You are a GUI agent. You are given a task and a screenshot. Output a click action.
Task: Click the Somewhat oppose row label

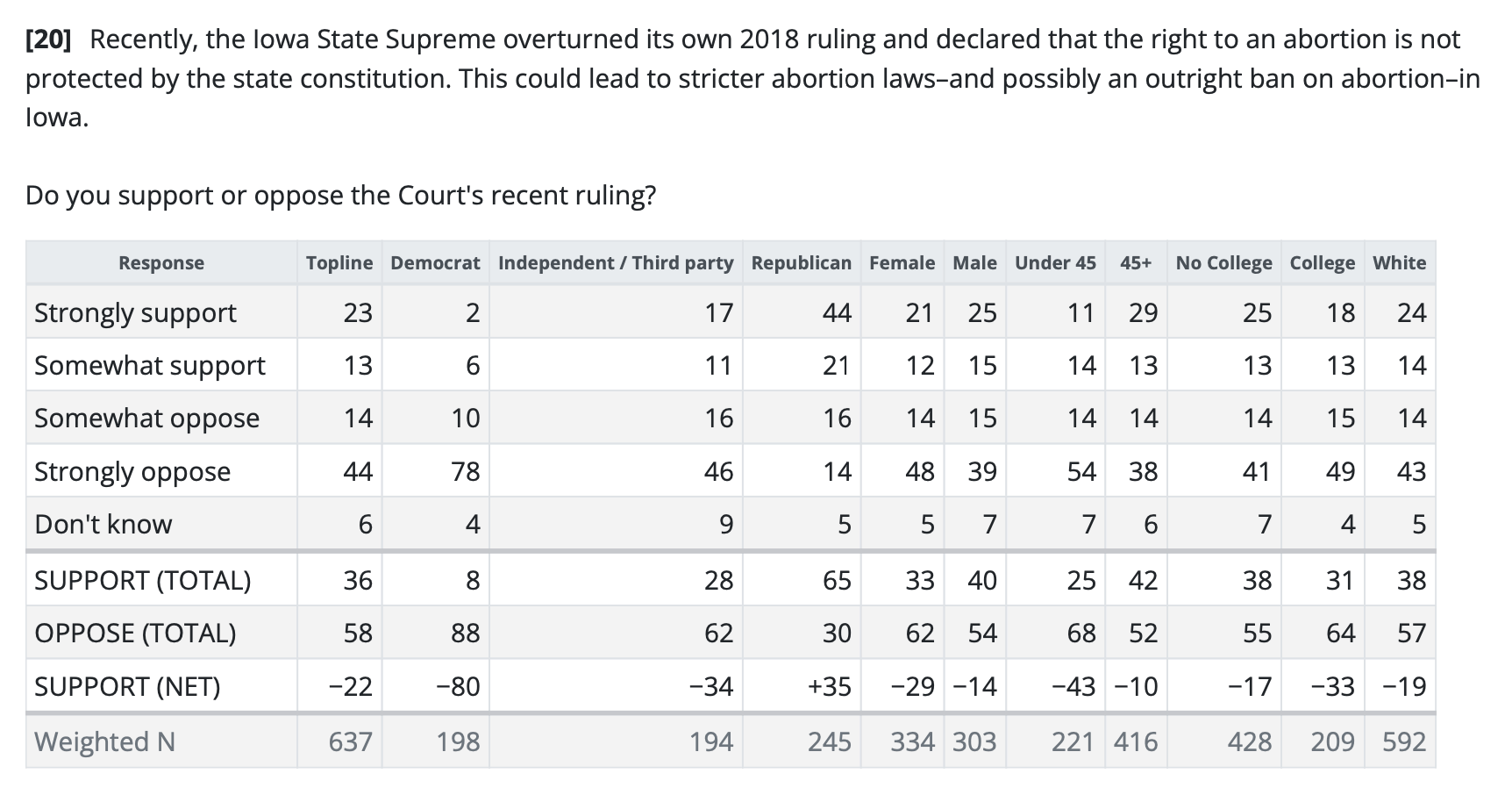tap(146, 419)
